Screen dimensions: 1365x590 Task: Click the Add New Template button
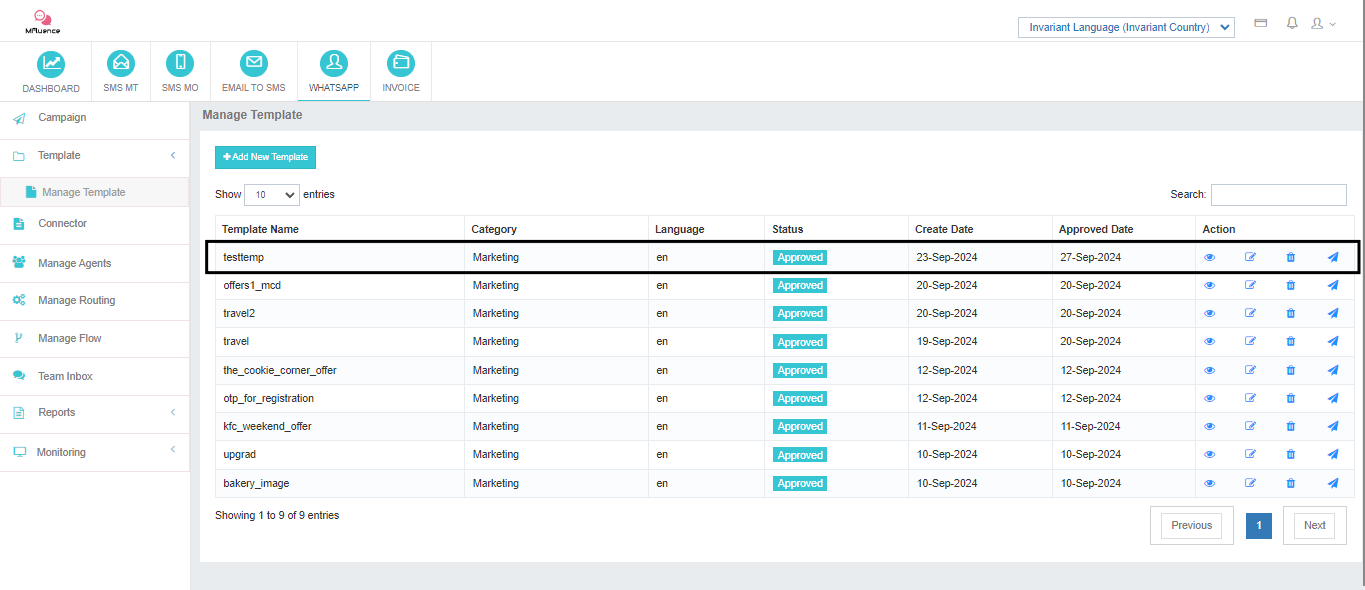[x=265, y=157]
